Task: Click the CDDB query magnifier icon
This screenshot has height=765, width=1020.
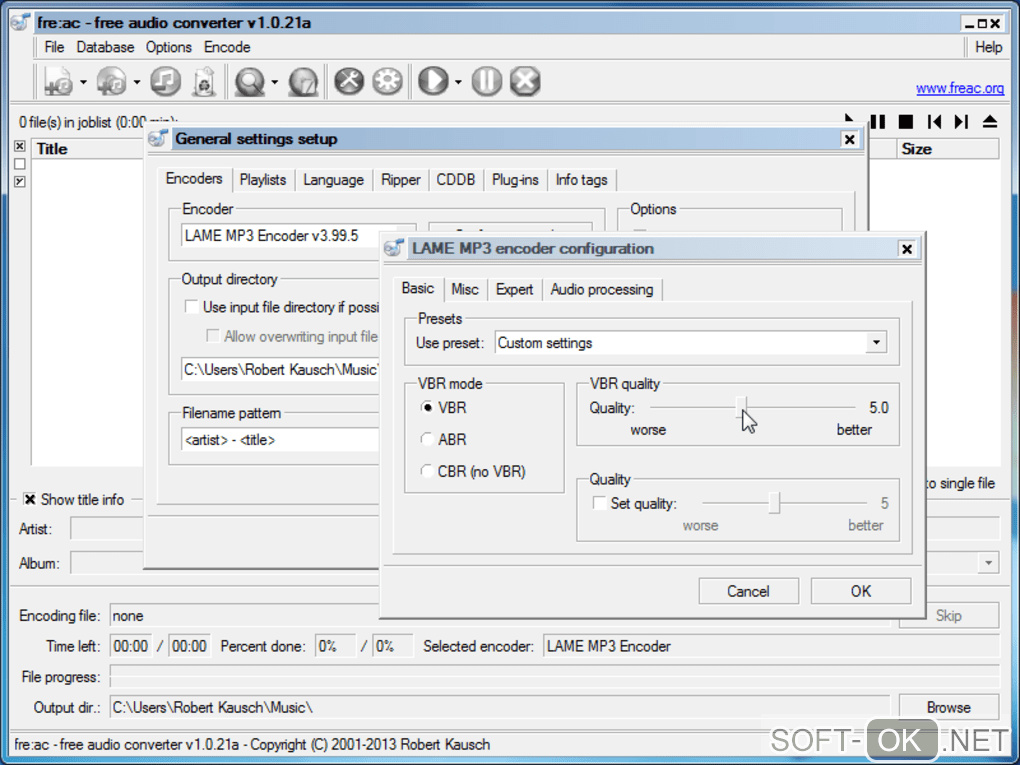Action: point(249,81)
